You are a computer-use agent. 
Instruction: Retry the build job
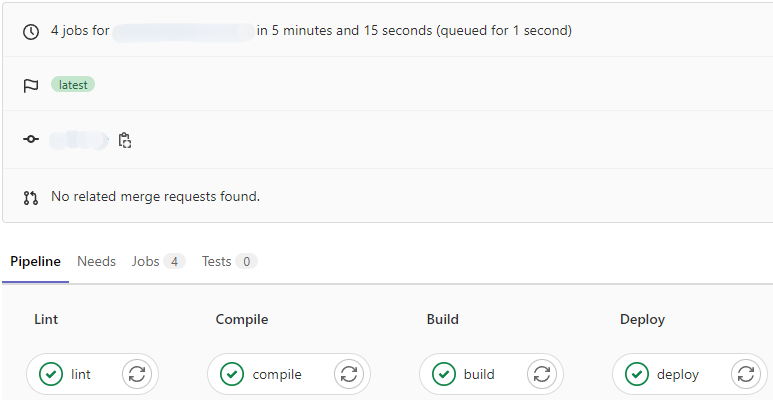541,374
